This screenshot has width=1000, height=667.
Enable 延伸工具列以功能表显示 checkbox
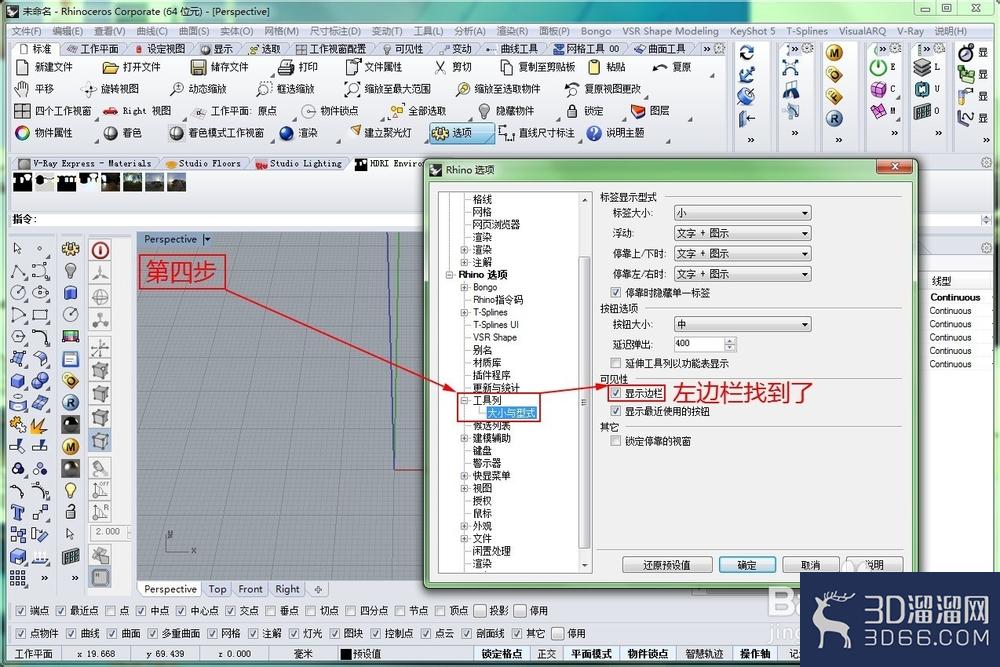tap(615, 363)
